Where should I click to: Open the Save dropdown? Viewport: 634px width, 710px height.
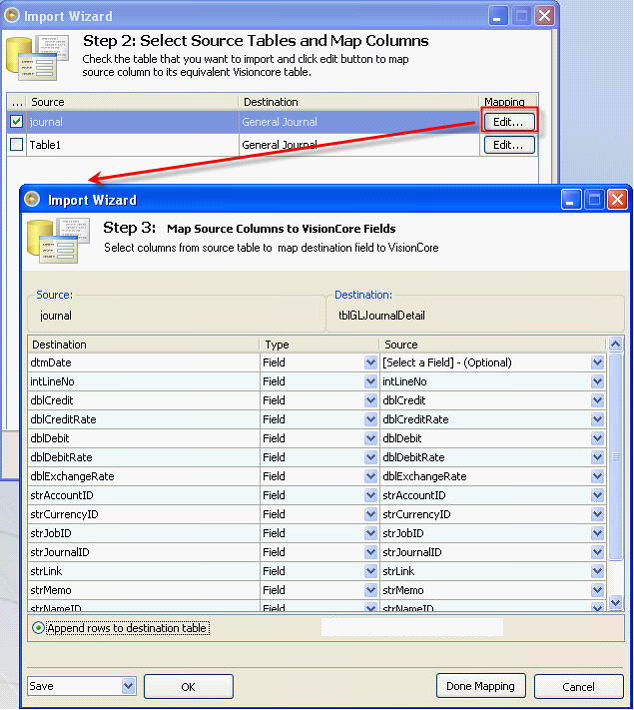129,686
